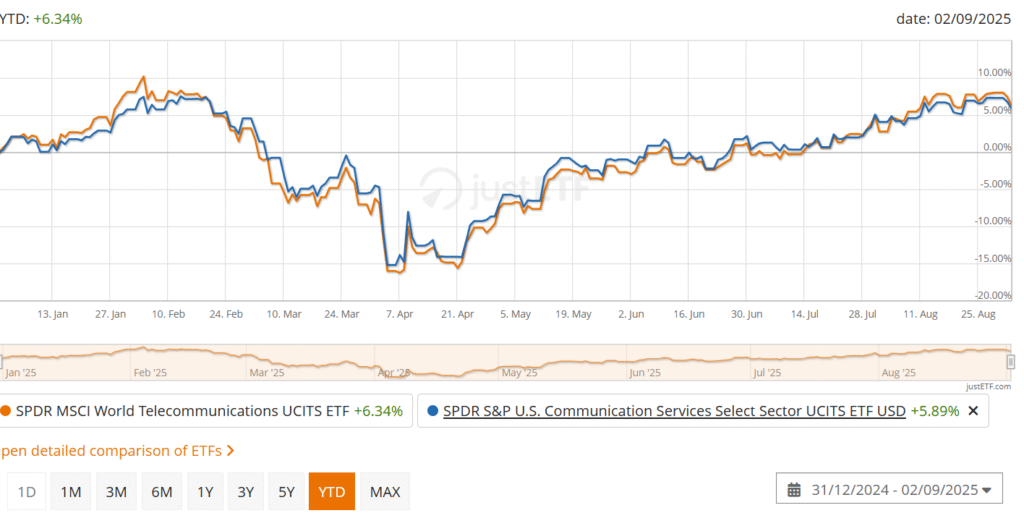Click Aug '25 in the navigator timeline
Image resolution: width=1024 pixels, height=513 pixels.
pyautogui.click(x=899, y=373)
